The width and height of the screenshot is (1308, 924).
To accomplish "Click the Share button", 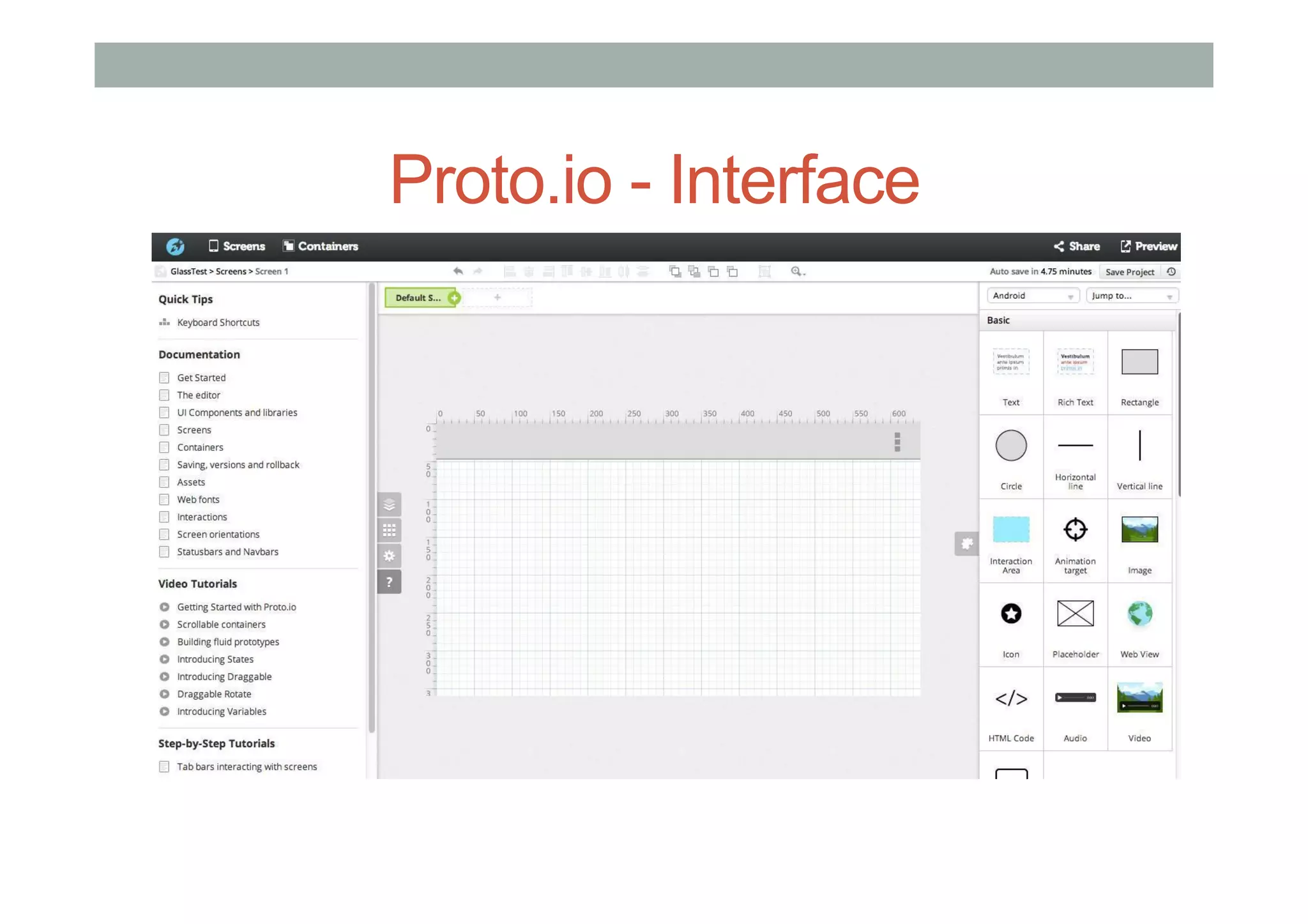I will [x=1077, y=246].
